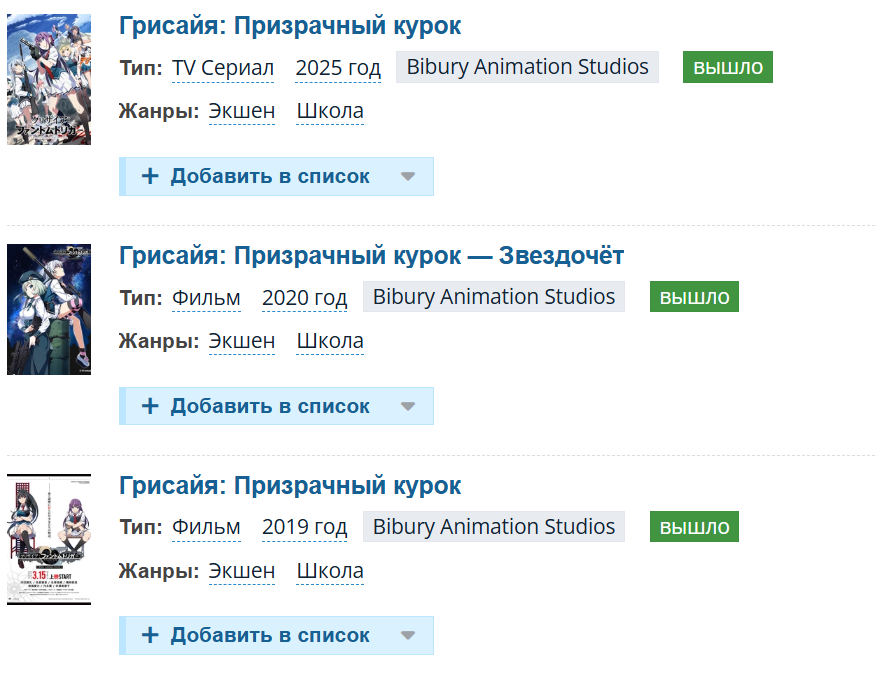Click Фильм type link for 2019 film
The height and width of the screenshot is (682, 877).
206,527
